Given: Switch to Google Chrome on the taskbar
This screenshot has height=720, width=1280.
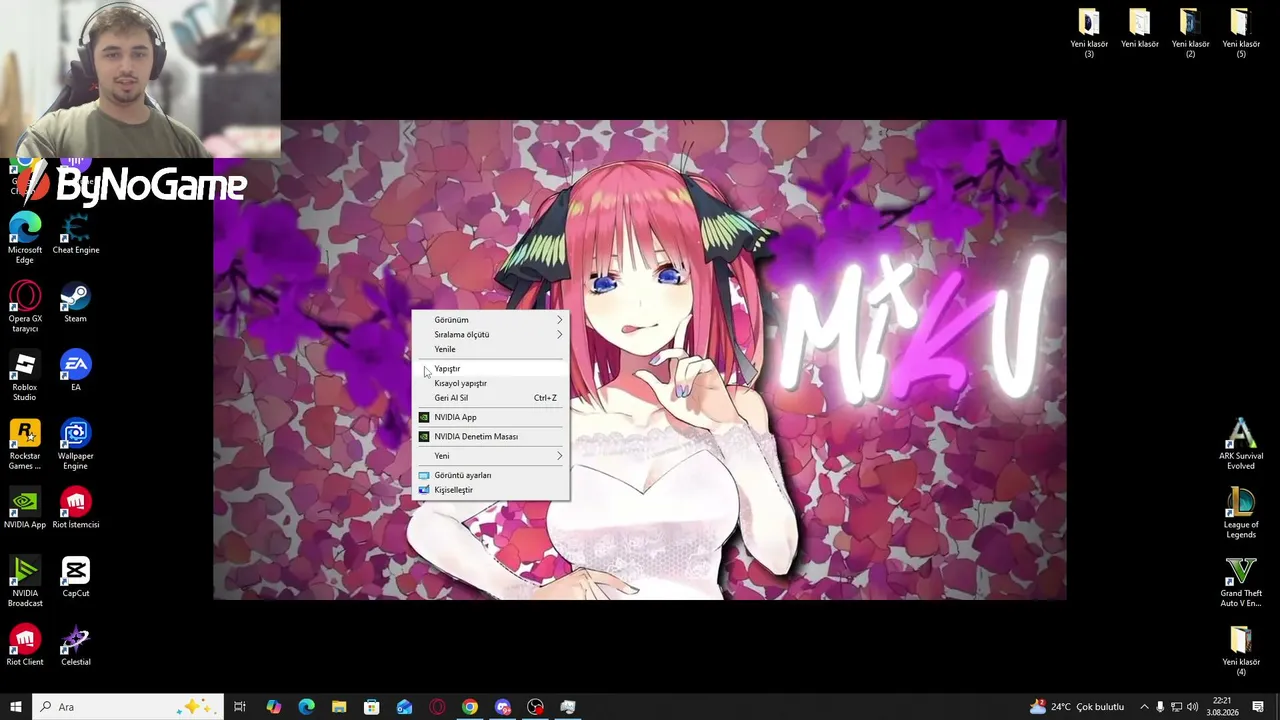Looking at the screenshot, I should click(x=470, y=707).
